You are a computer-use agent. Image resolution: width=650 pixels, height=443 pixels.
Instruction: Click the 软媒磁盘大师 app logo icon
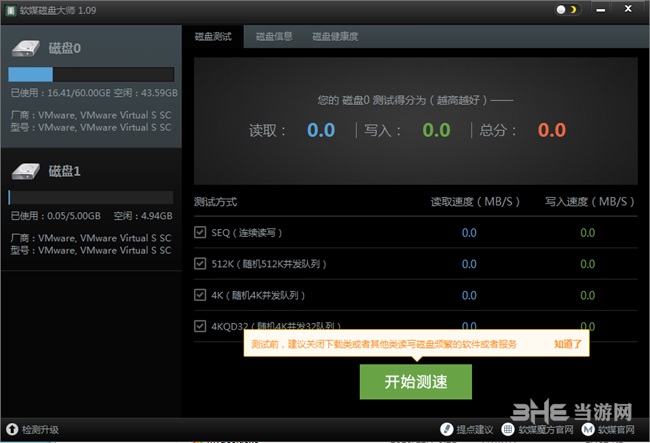pos(10,10)
